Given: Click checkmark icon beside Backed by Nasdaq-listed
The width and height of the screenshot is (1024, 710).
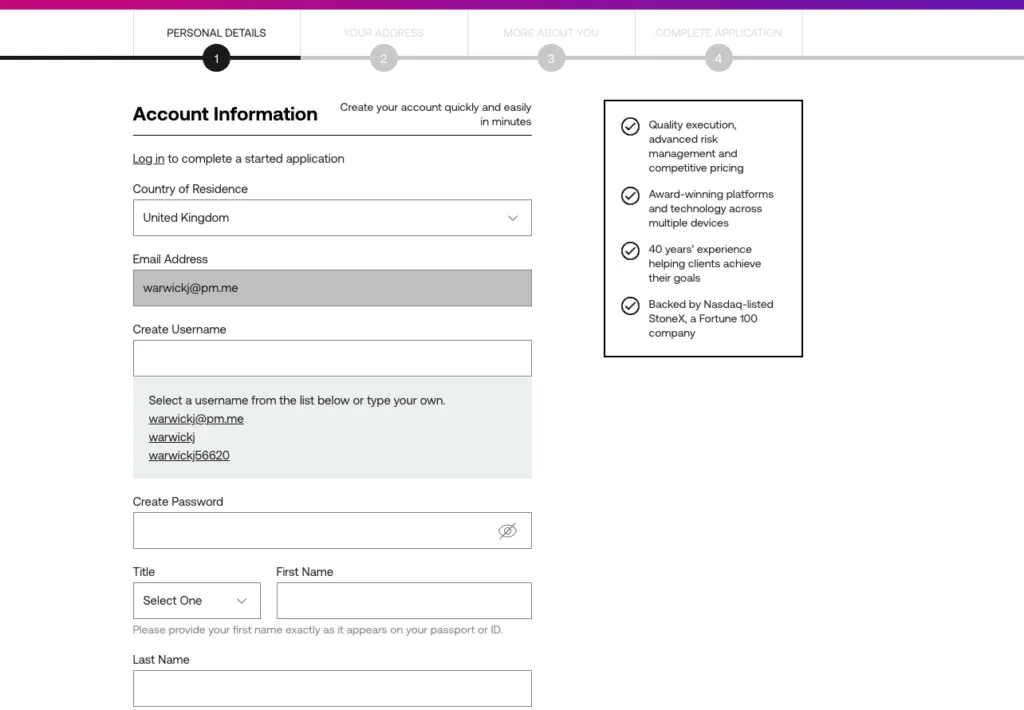Looking at the screenshot, I should pos(630,306).
